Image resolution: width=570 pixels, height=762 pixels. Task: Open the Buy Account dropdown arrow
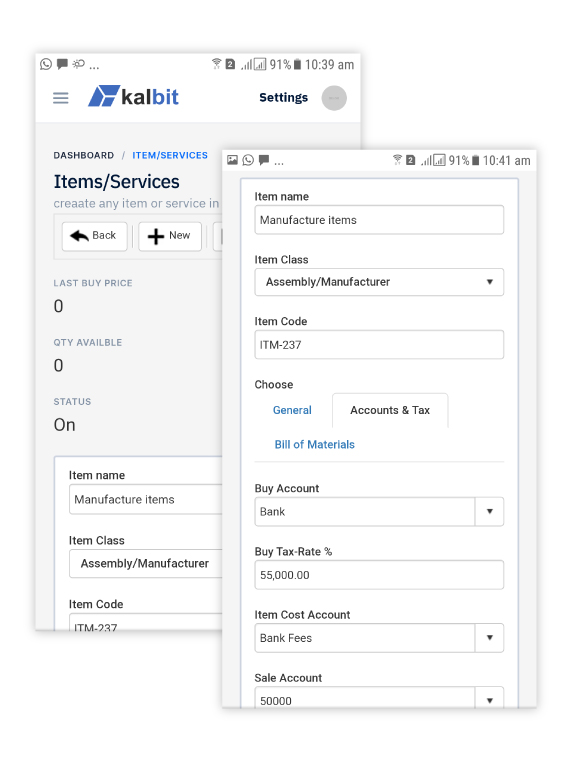click(489, 512)
